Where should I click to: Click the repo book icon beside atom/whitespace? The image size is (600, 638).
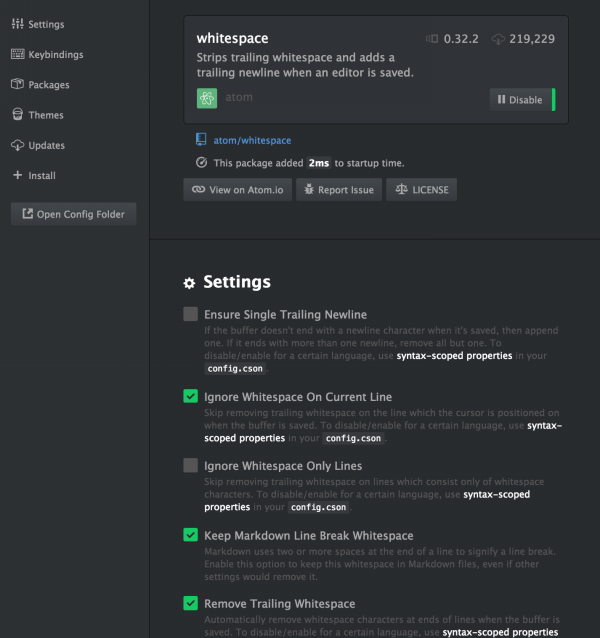pyautogui.click(x=202, y=141)
